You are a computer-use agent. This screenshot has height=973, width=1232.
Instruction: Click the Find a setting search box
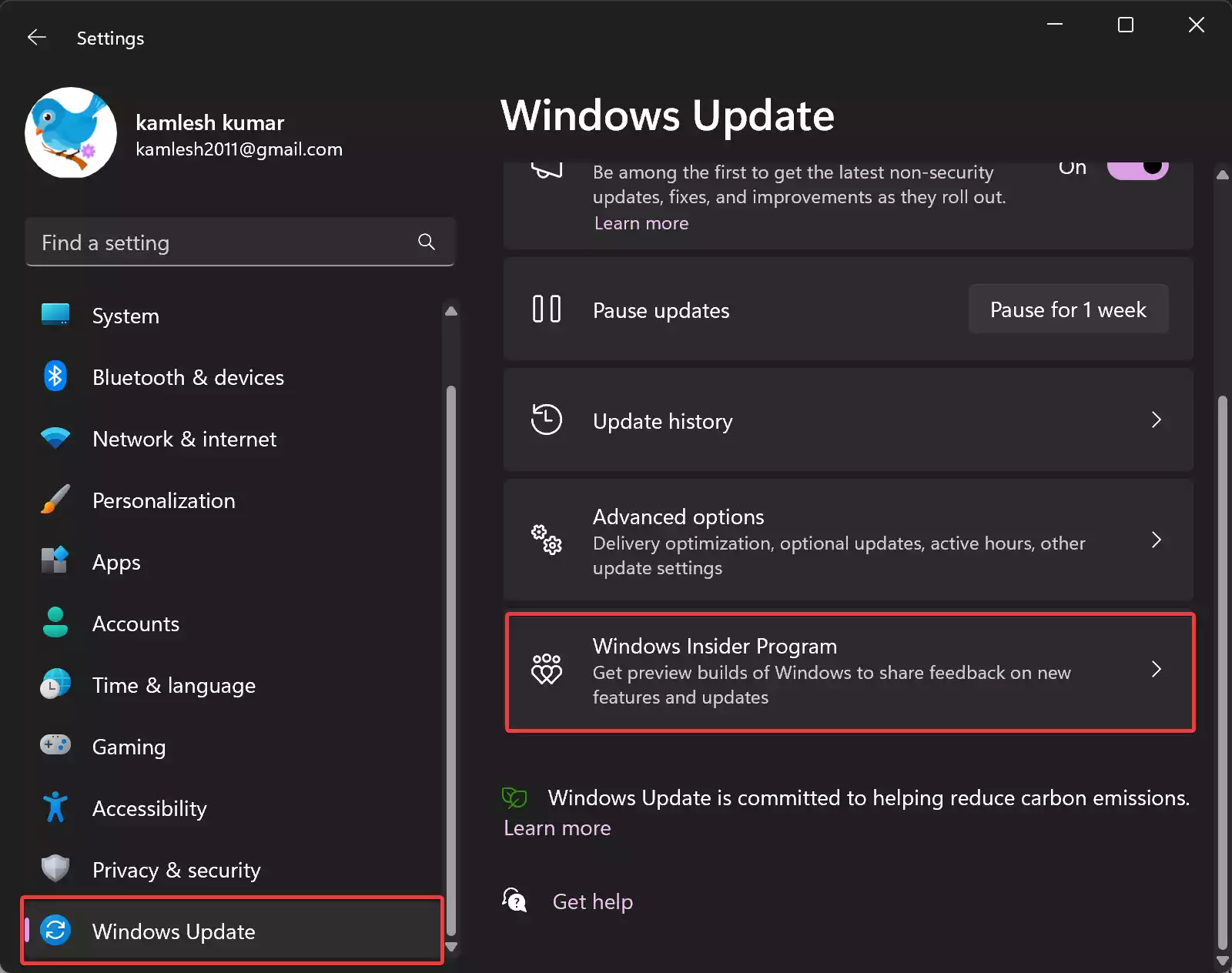(240, 242)
